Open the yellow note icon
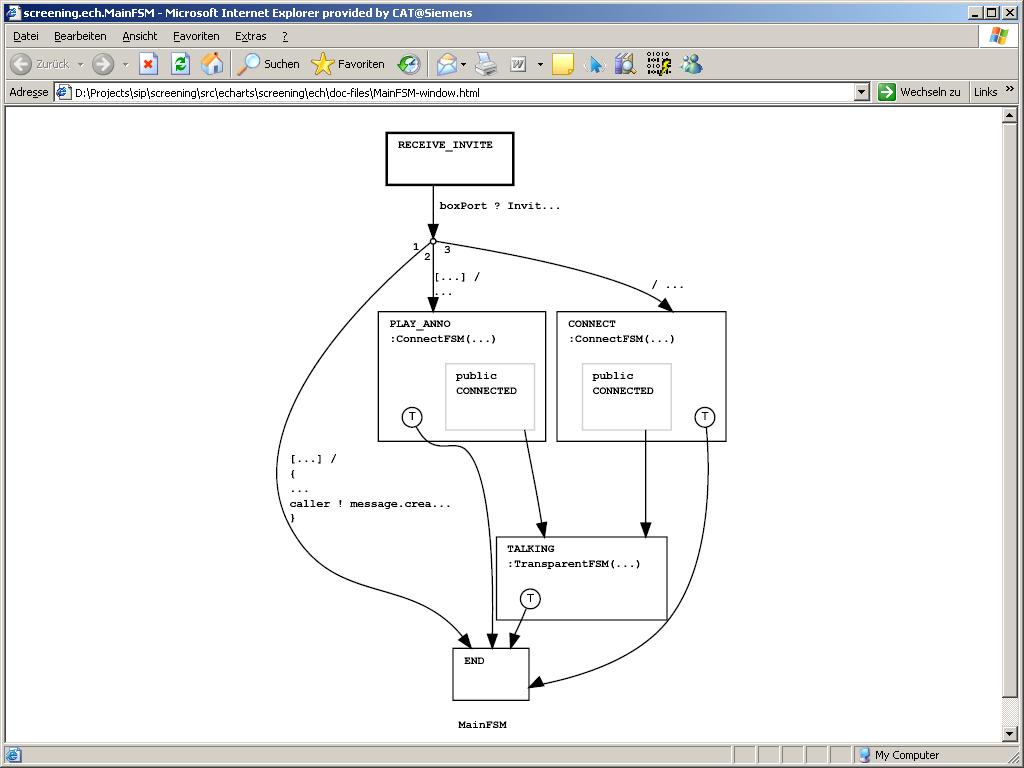 click(x=562, y=64)
